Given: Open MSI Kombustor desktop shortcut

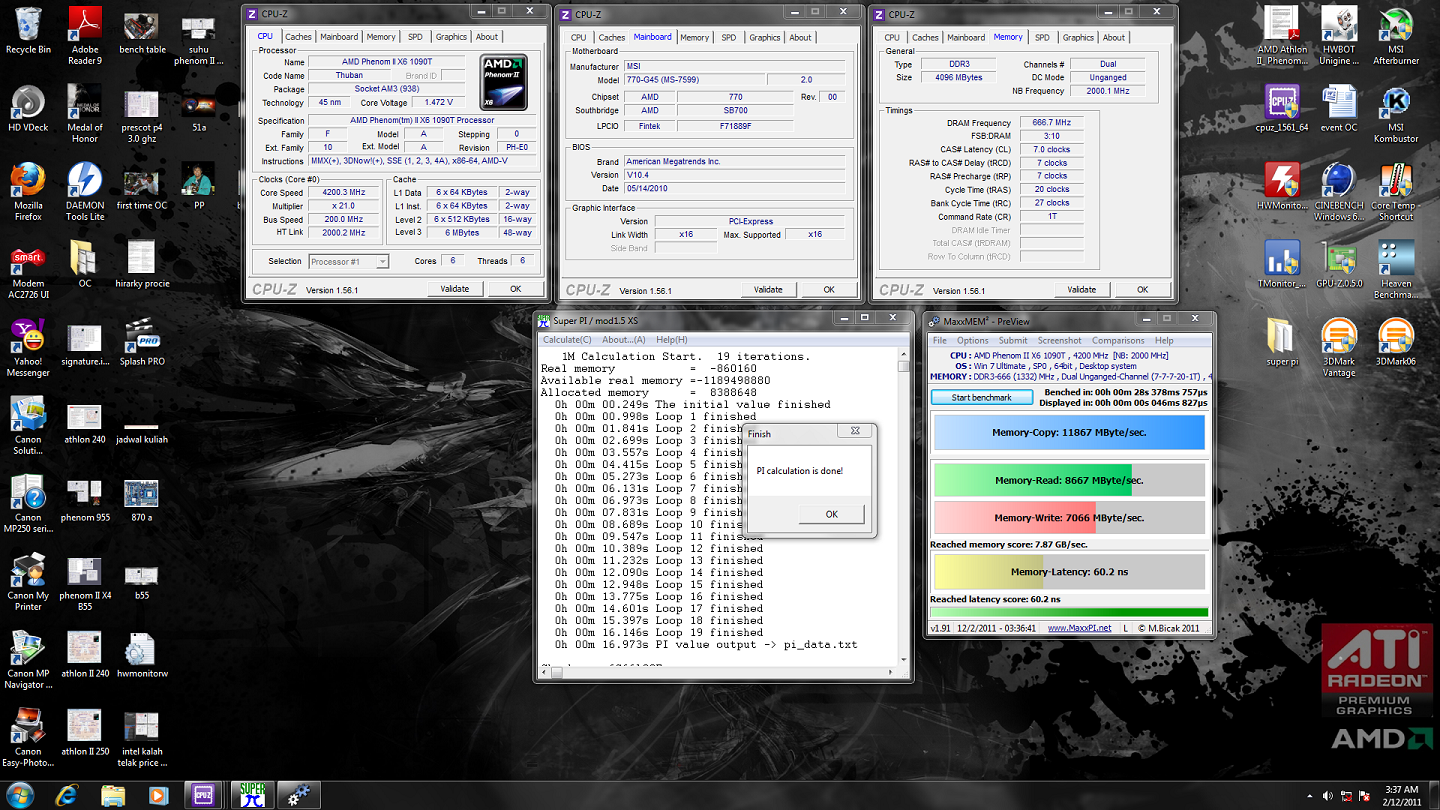Looking at the screenshot, I should click(x=1396, y=115).
